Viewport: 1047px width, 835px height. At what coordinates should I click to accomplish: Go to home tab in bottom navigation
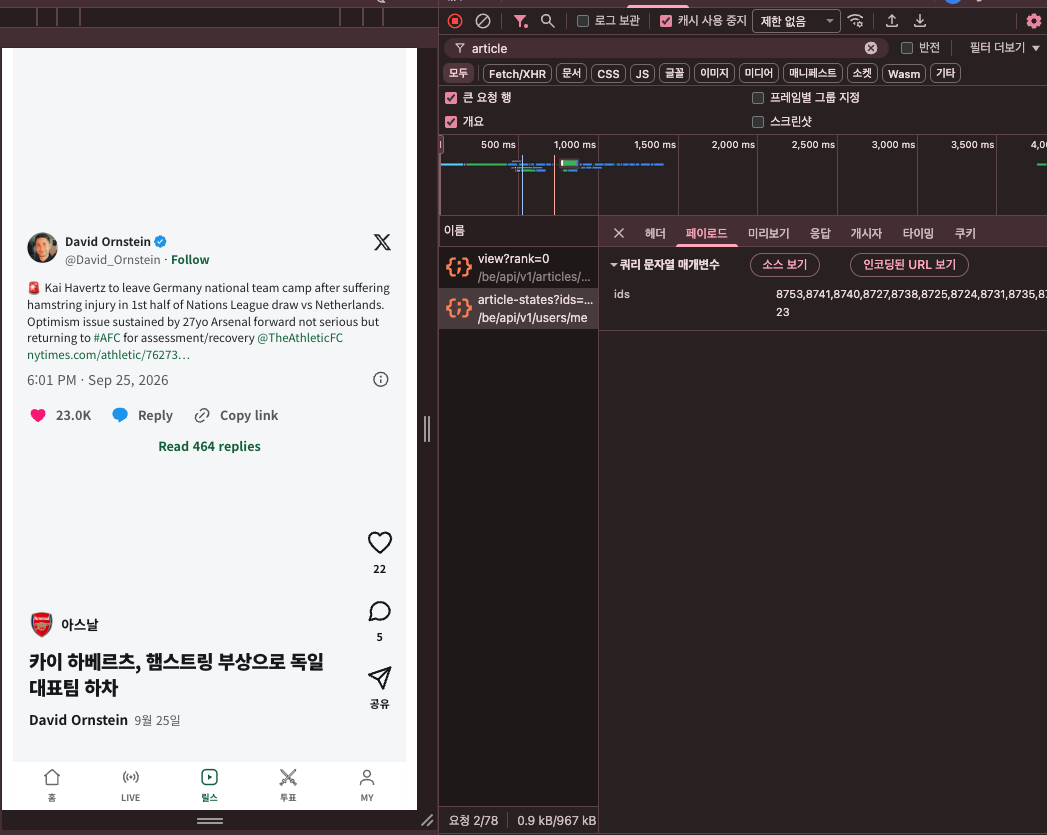(52, 784)
